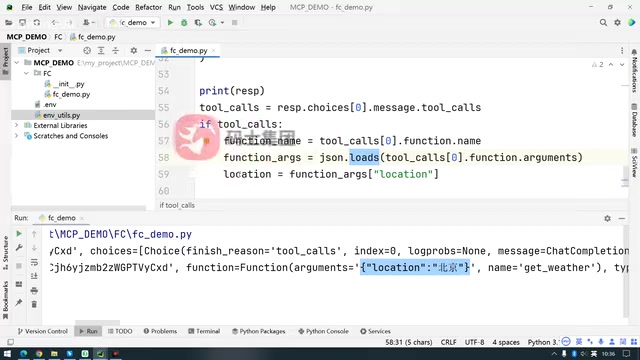
Task: Toggle soft-wrap in Run console
Action: [34, 262]
